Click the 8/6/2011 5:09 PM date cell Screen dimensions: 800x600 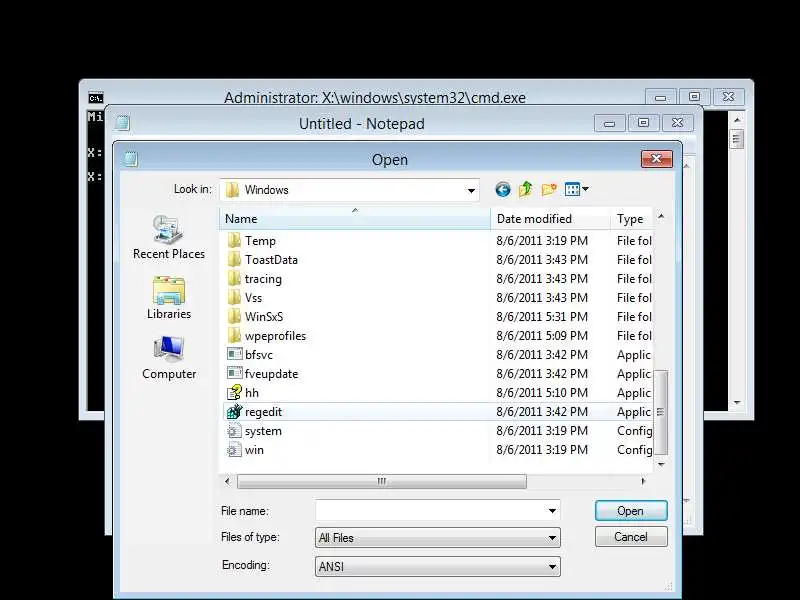click(542, 336)
